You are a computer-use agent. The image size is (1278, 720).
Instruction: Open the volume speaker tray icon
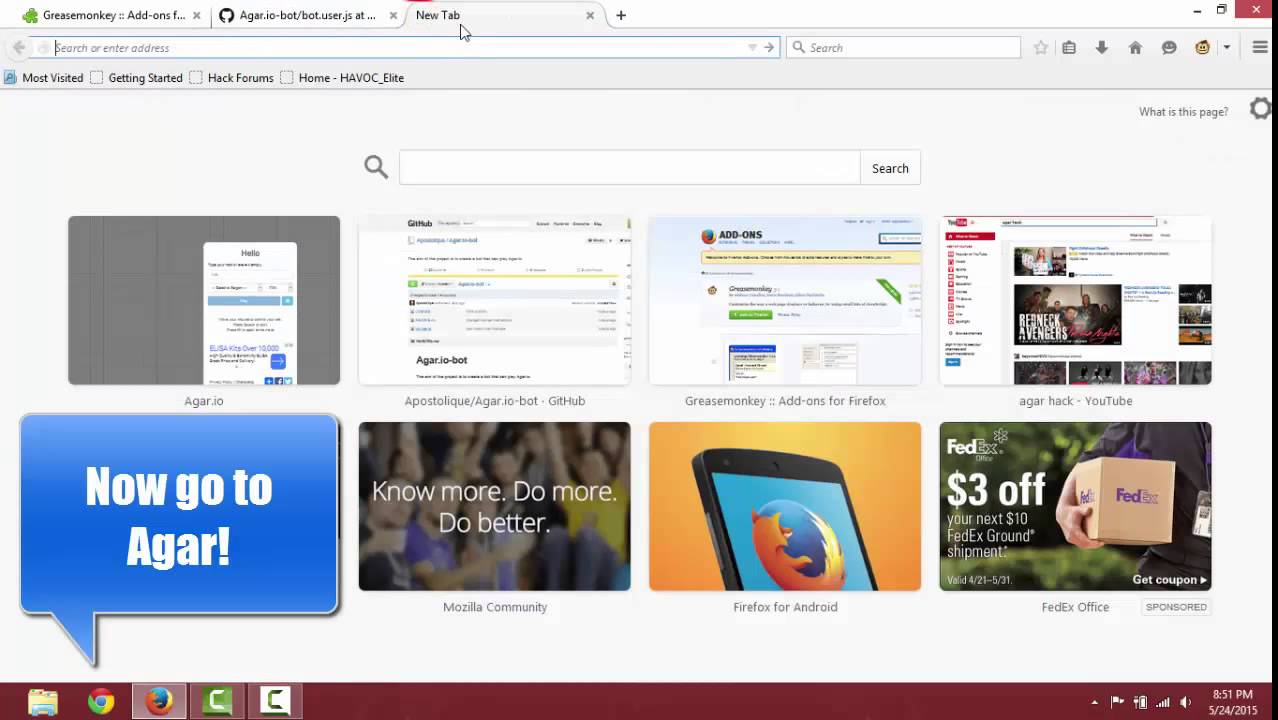coord(1186,702)
